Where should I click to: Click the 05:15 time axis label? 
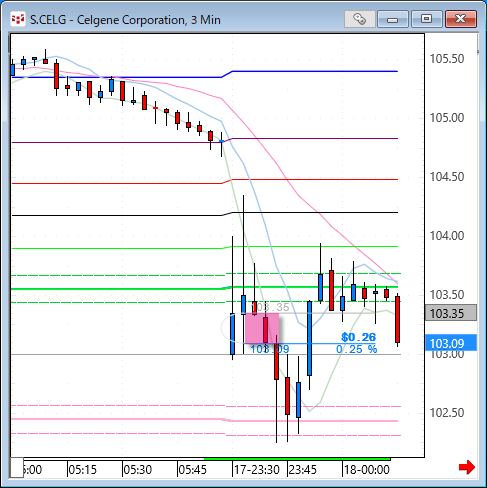pos(82,470)
